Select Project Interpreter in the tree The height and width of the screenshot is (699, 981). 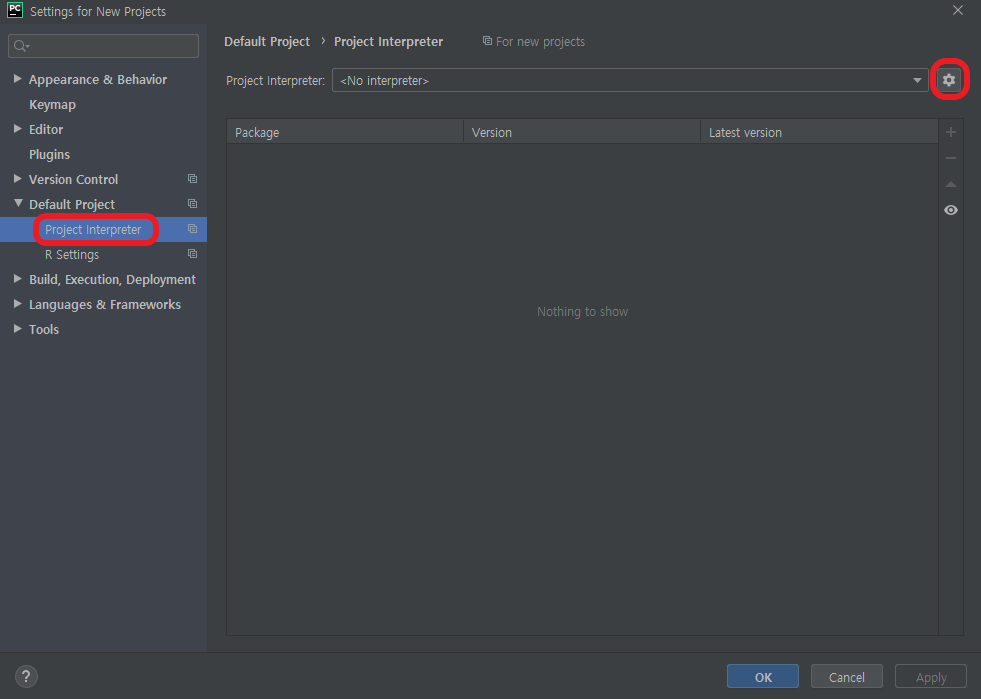tap(93, 230)
